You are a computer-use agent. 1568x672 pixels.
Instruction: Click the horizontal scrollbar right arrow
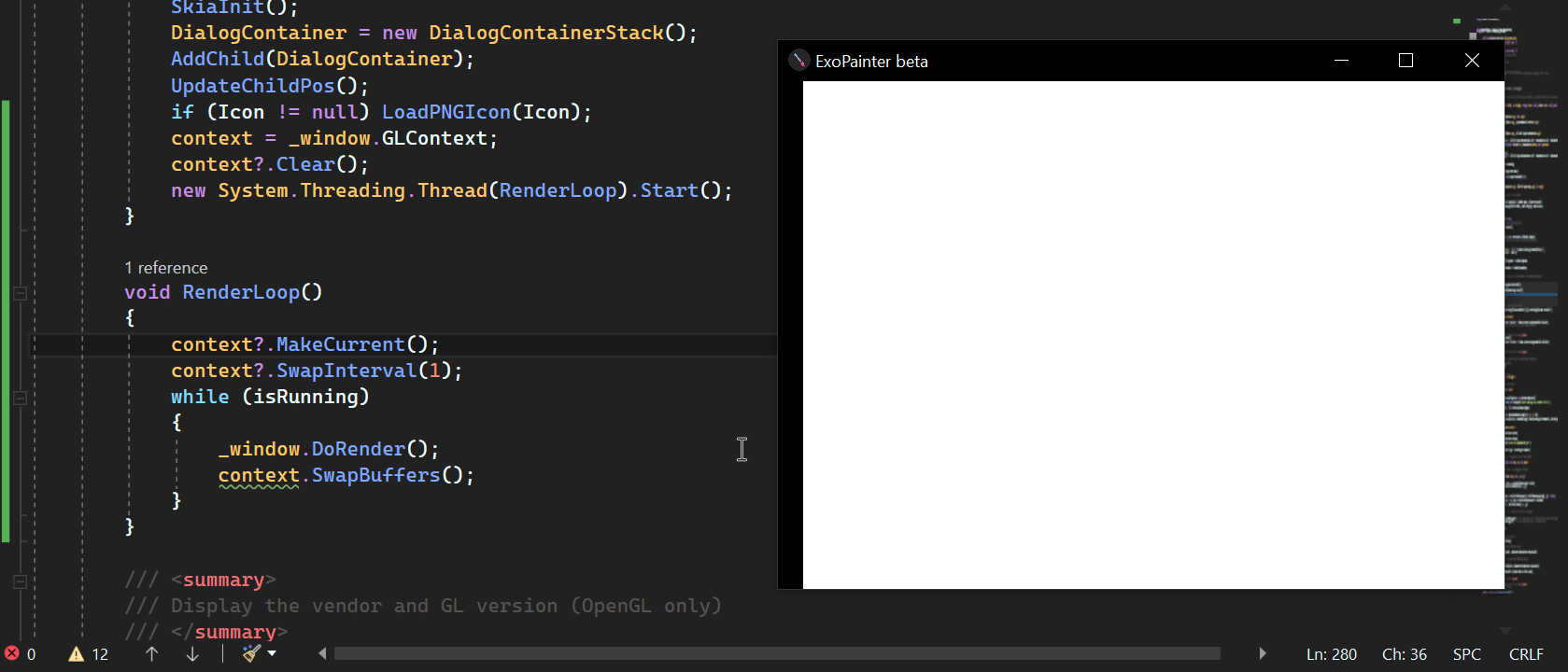click(1263, 653)
